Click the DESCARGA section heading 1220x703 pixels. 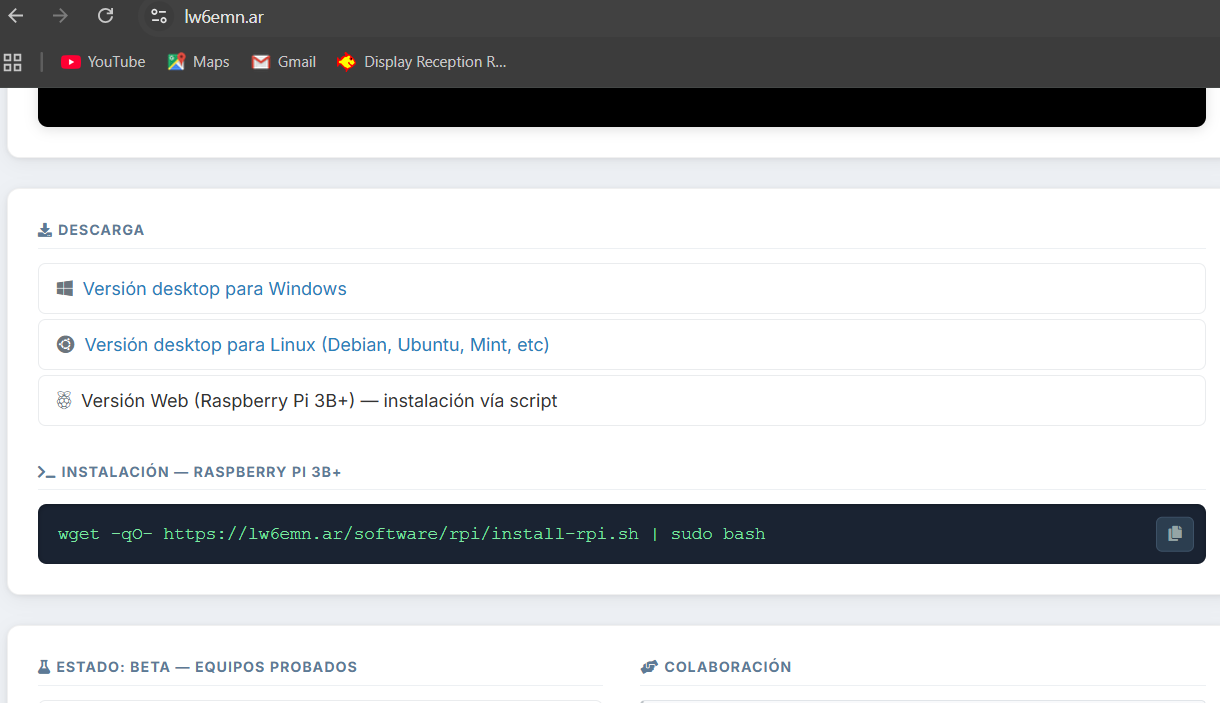[x=101, y=230]
